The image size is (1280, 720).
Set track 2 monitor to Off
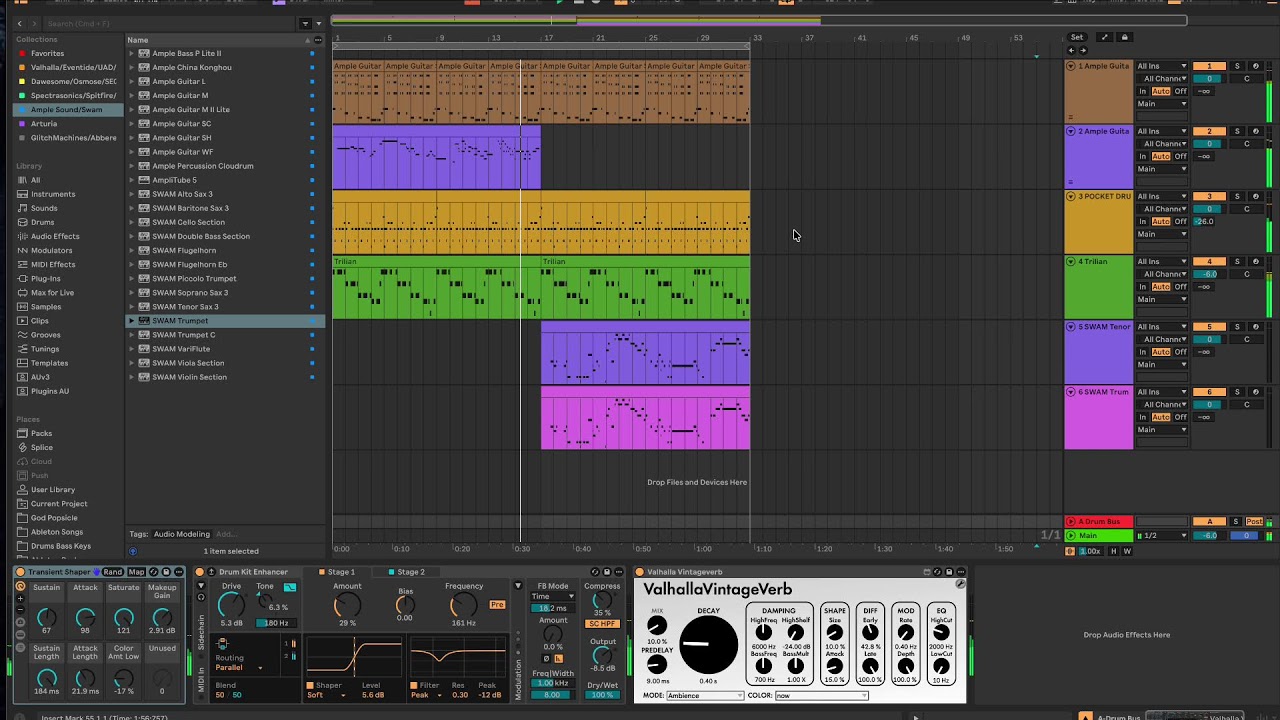[x=1180, y=156]
